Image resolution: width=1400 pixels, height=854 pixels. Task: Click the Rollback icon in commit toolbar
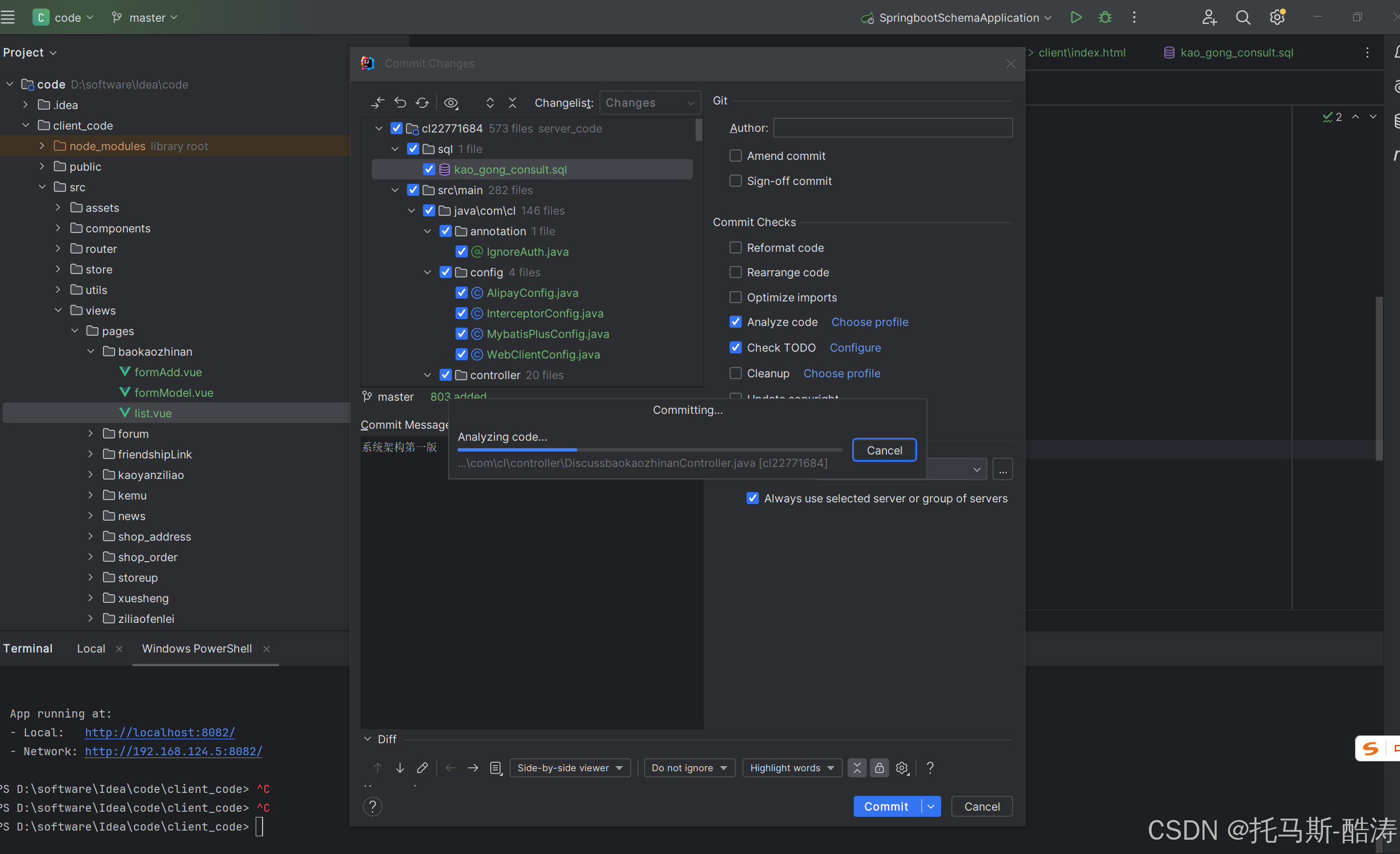400,103
